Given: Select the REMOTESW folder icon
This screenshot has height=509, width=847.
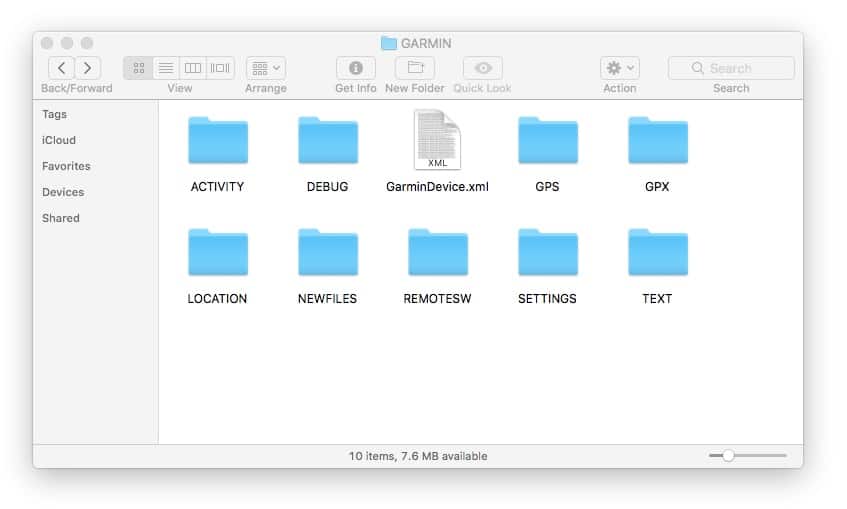Looking at the screenshot, I should (438, 252).
